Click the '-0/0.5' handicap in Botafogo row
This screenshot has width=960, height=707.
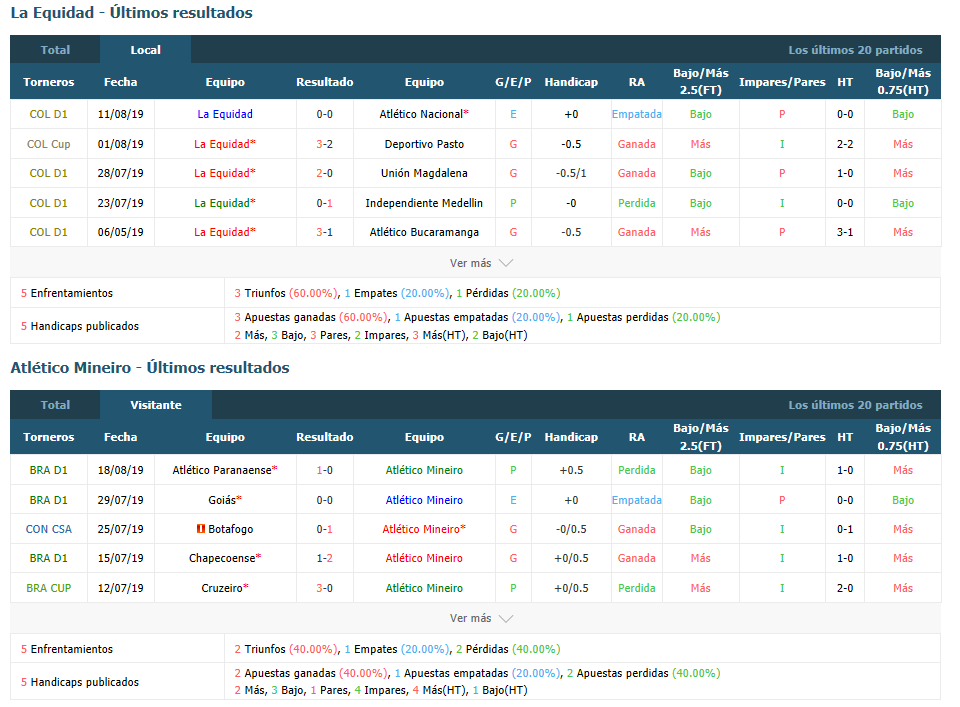coord(571,529)
